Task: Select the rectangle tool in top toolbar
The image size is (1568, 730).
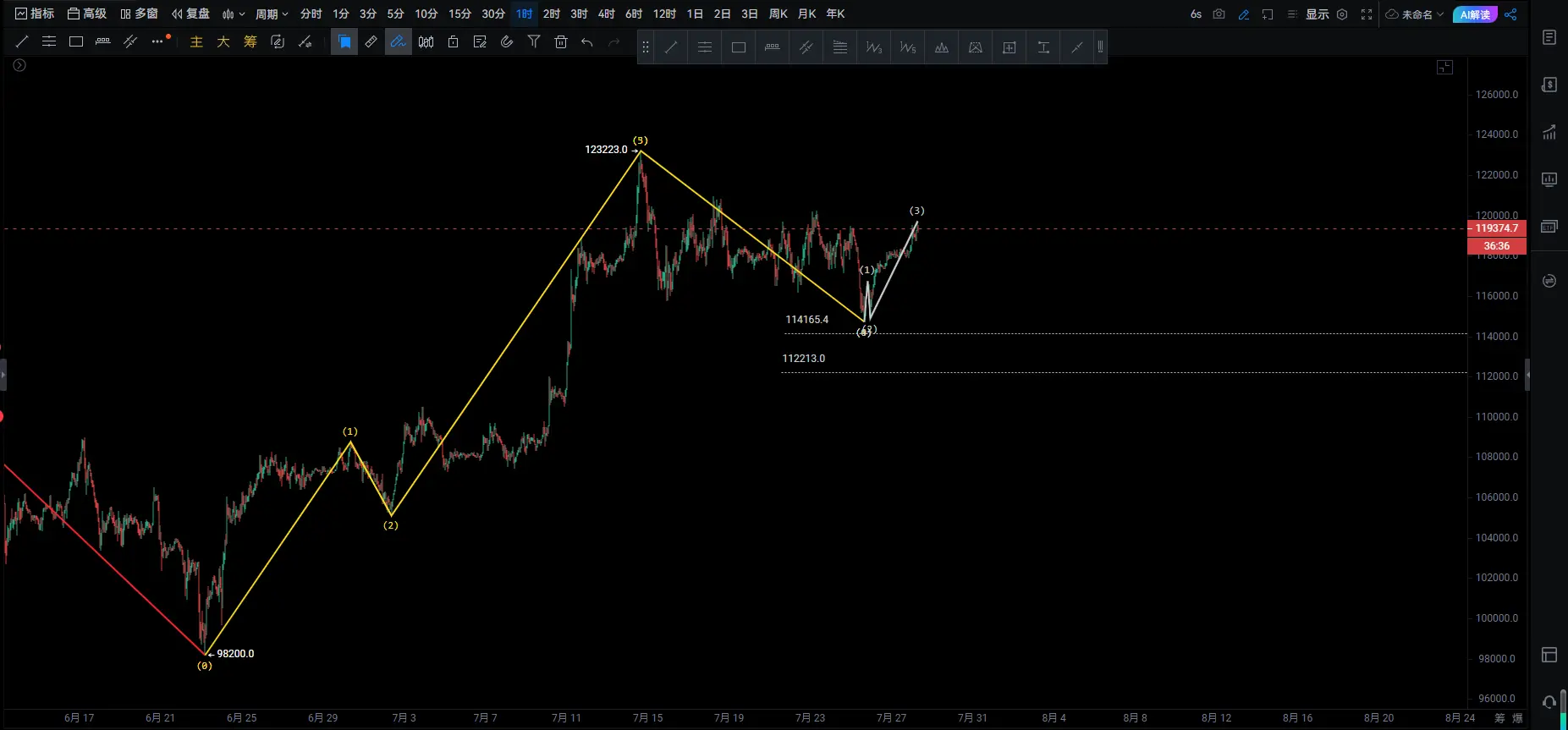Action: pyautogui.click(x=76, y=41)
